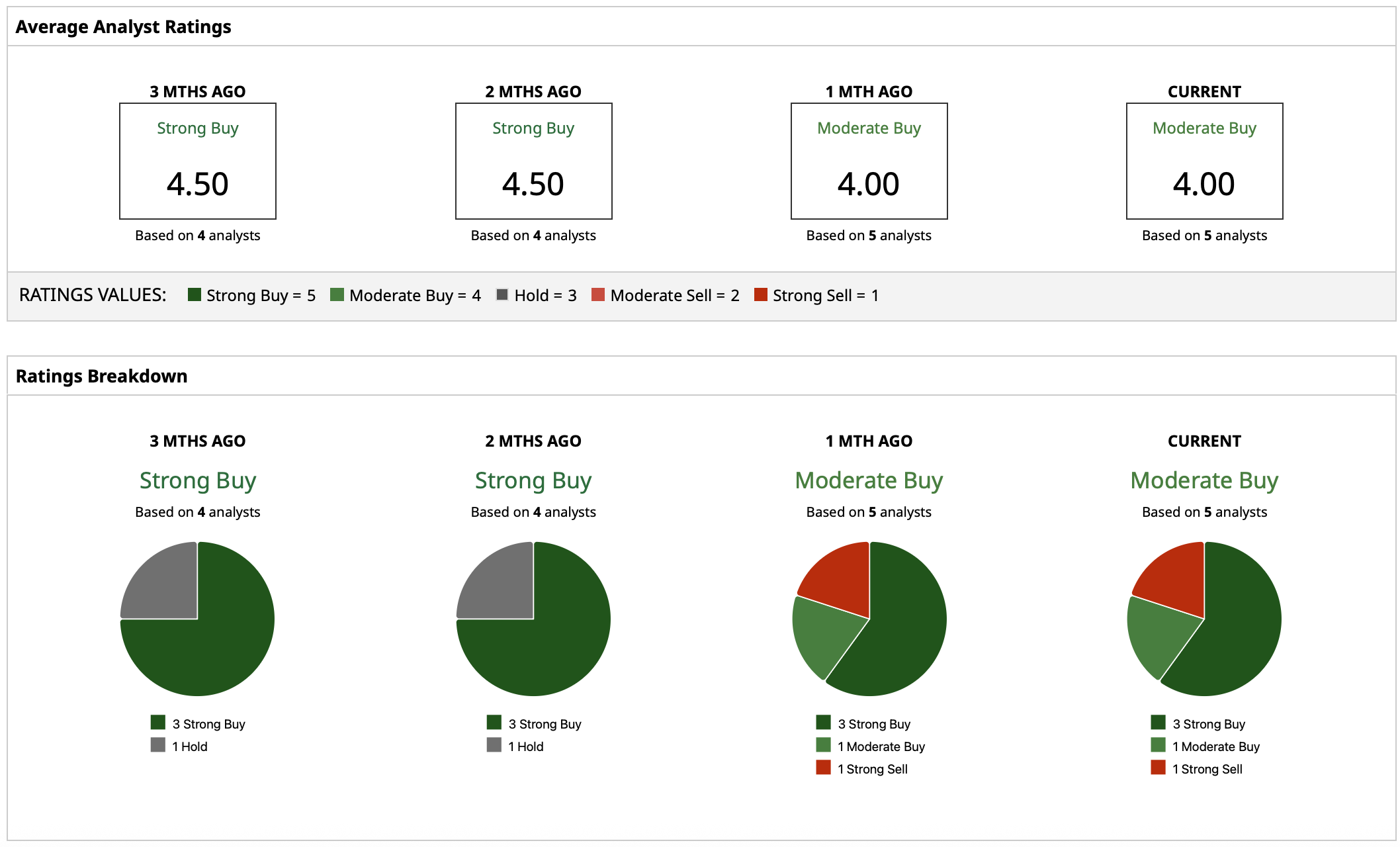Click '1 Strong Sell' legend icon under 1 MTH AGO pie

[823, 768]
